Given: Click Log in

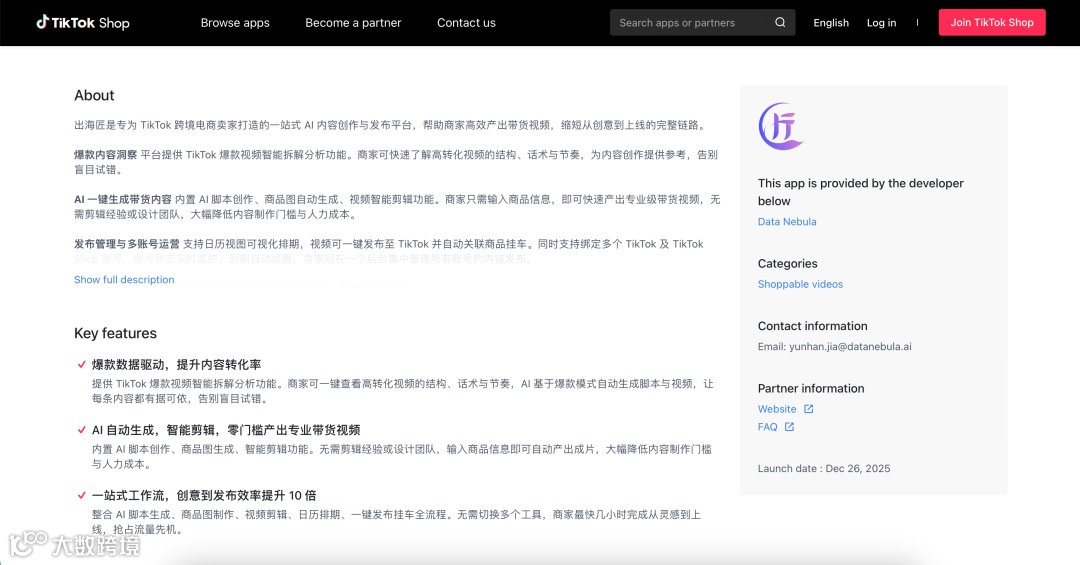Looking at the screenshot, I should coord(881,23).
